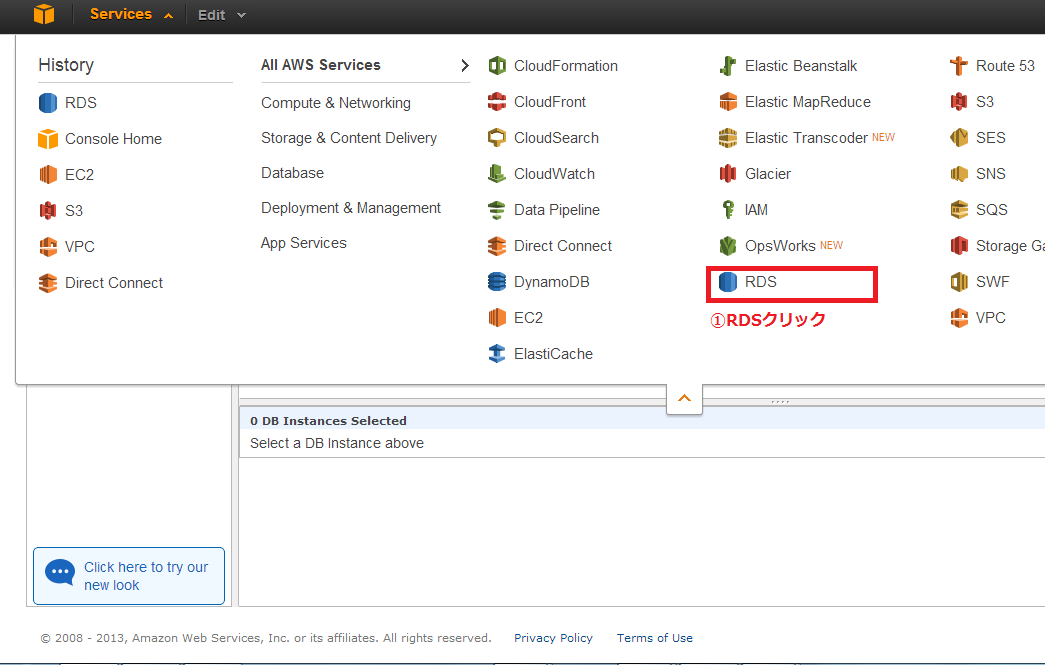
Task: Click 'Select a DB Instance above' text
Action: [337, 443]
